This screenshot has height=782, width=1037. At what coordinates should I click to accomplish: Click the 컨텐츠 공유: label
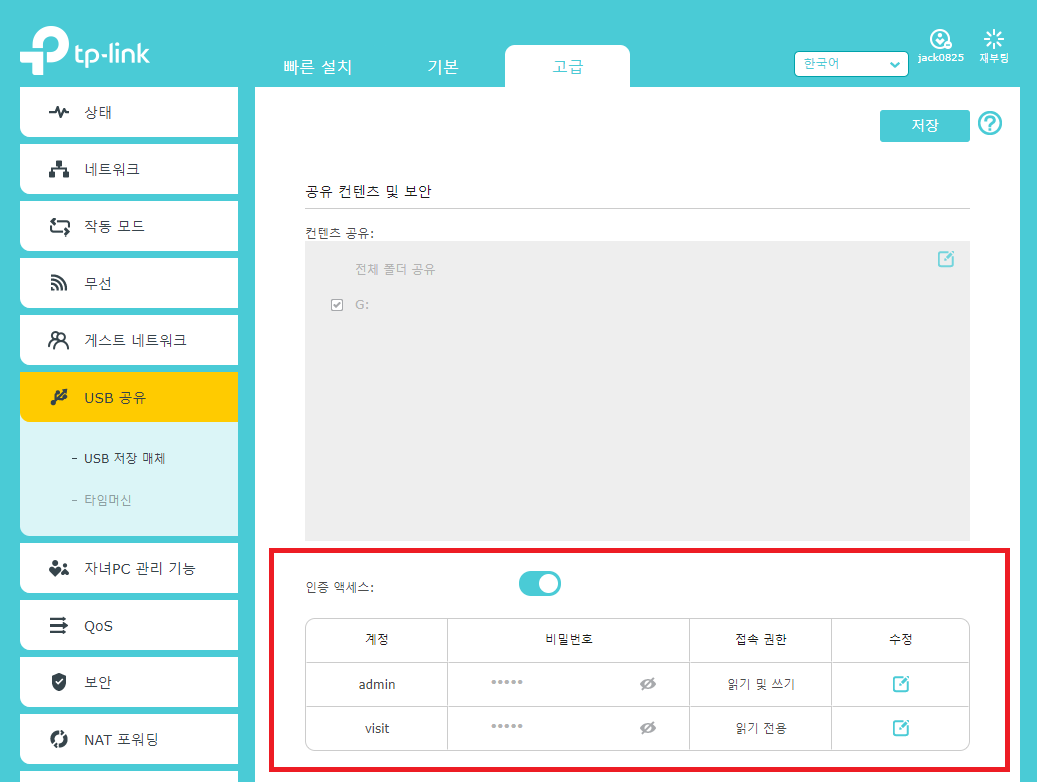(339, 233)
